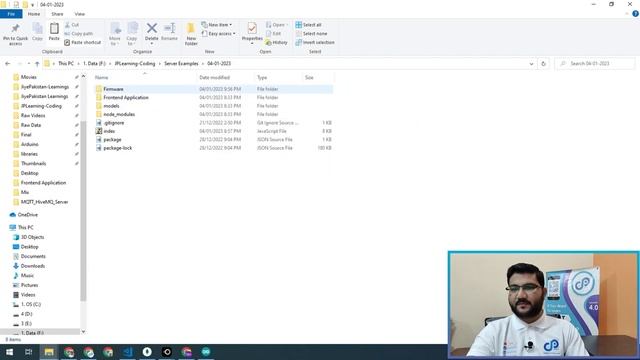Open the Arduino IDE taskbar icon

(206, 352)
